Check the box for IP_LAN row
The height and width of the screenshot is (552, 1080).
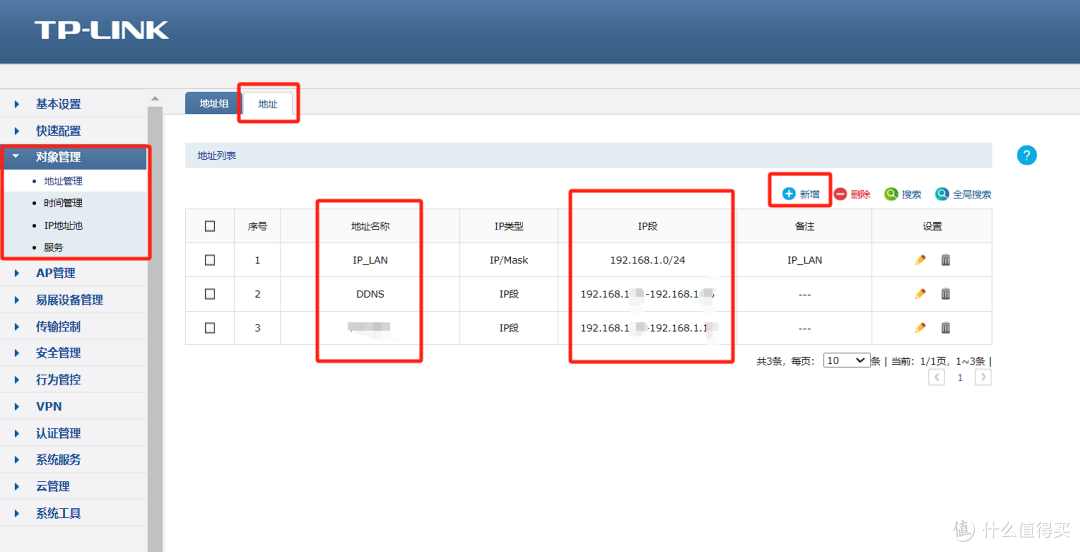click(210, 260)
